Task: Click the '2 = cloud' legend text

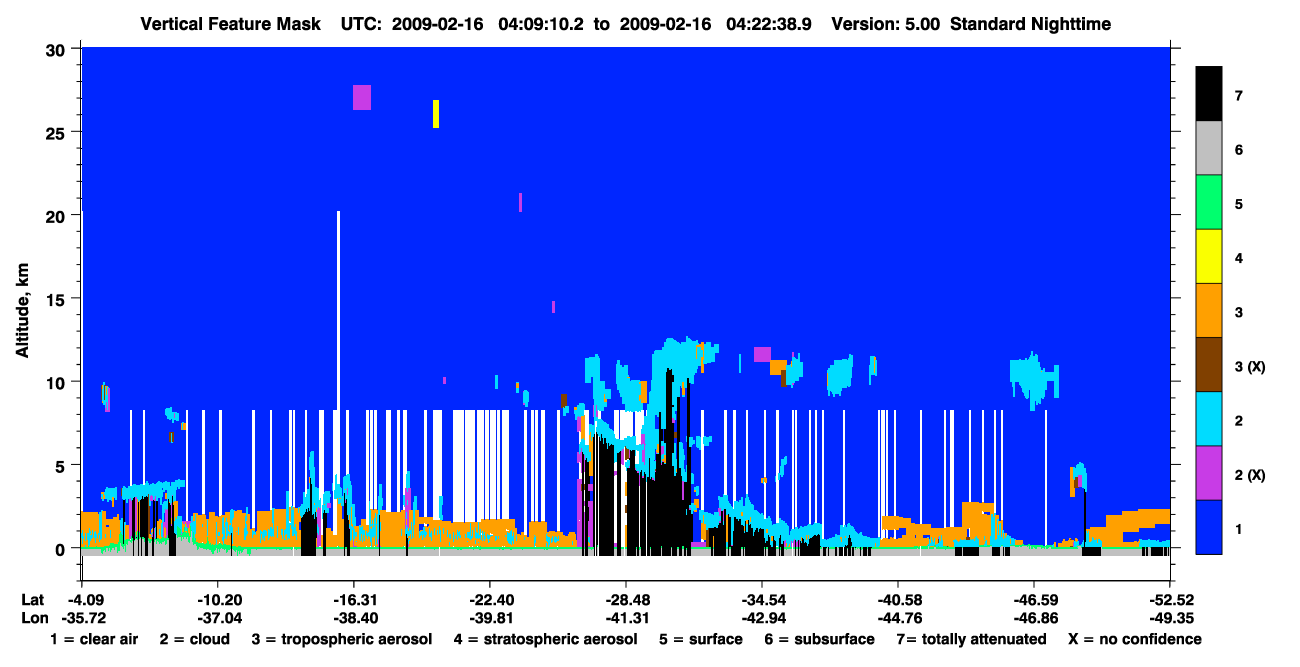Action: click(194, 639)
